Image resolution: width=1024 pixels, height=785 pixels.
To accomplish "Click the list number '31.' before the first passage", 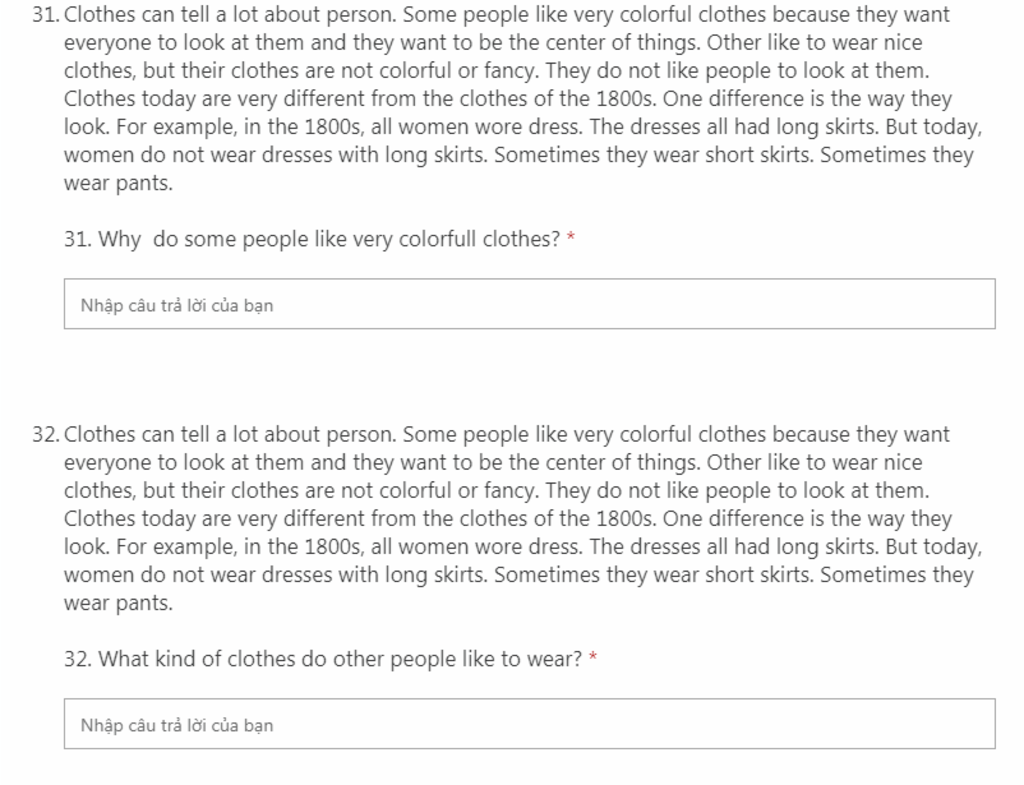I will pos(46,14).
